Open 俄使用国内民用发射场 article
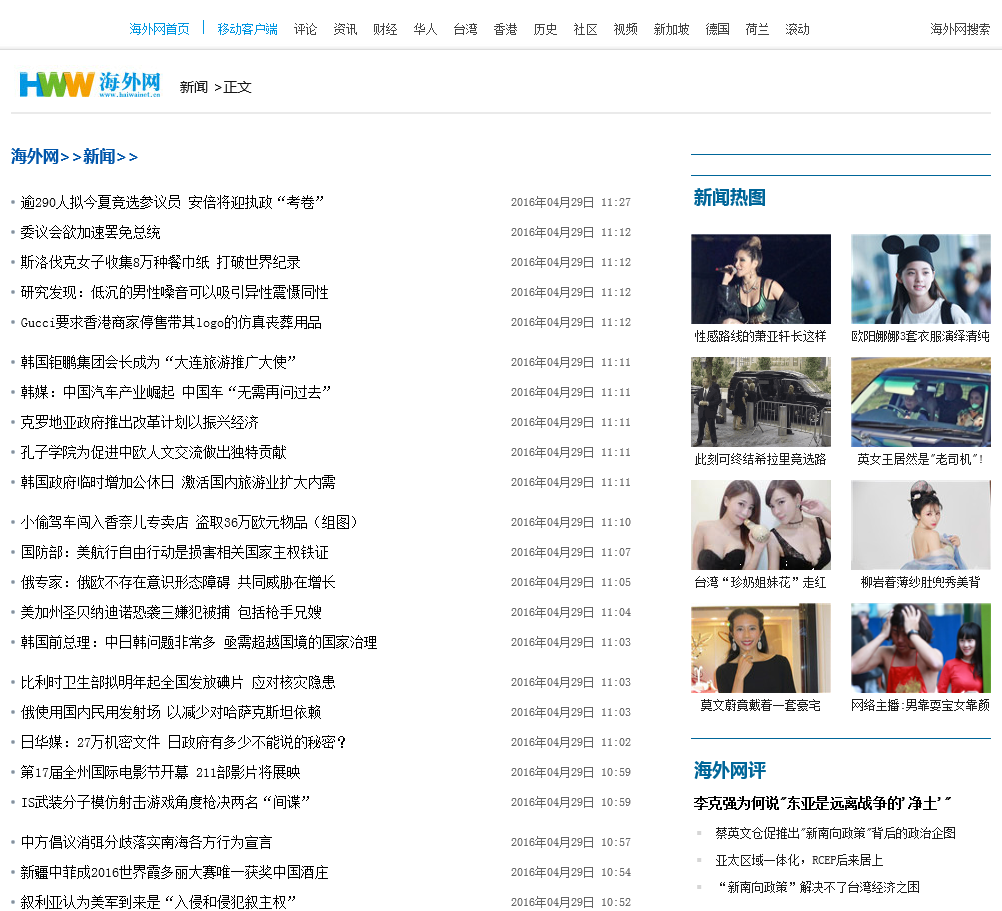Image resolution: width=1002 pixels, height=911 pixels. point(171,712)
